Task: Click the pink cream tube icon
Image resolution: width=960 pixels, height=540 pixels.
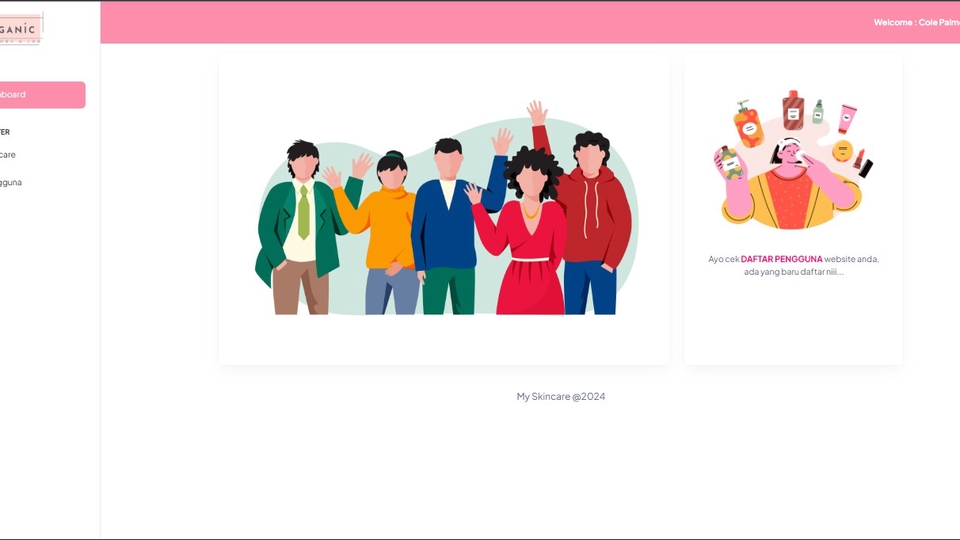Action: coord(847,118)
